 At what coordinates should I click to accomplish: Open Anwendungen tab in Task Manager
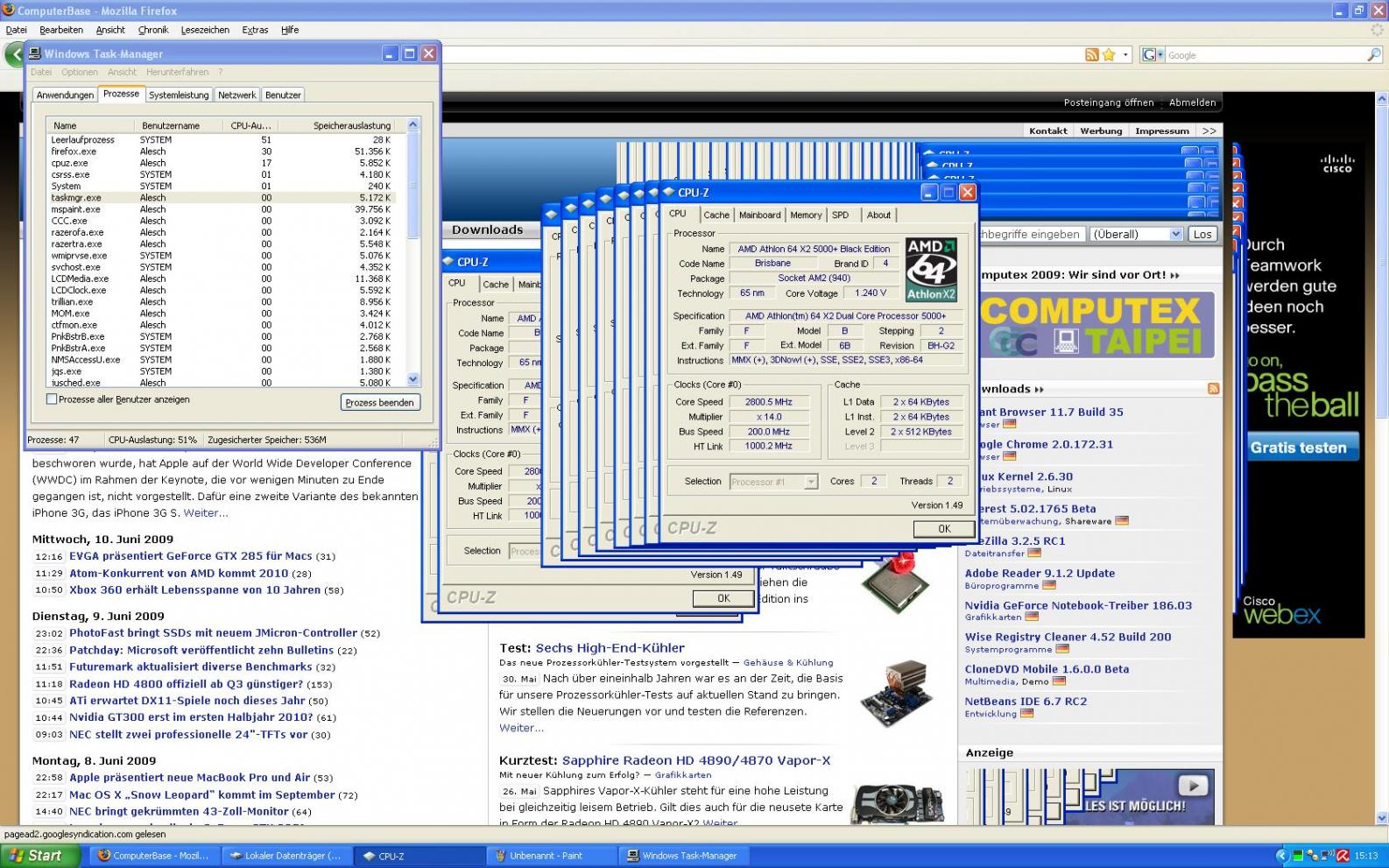(x=65, y=95)
